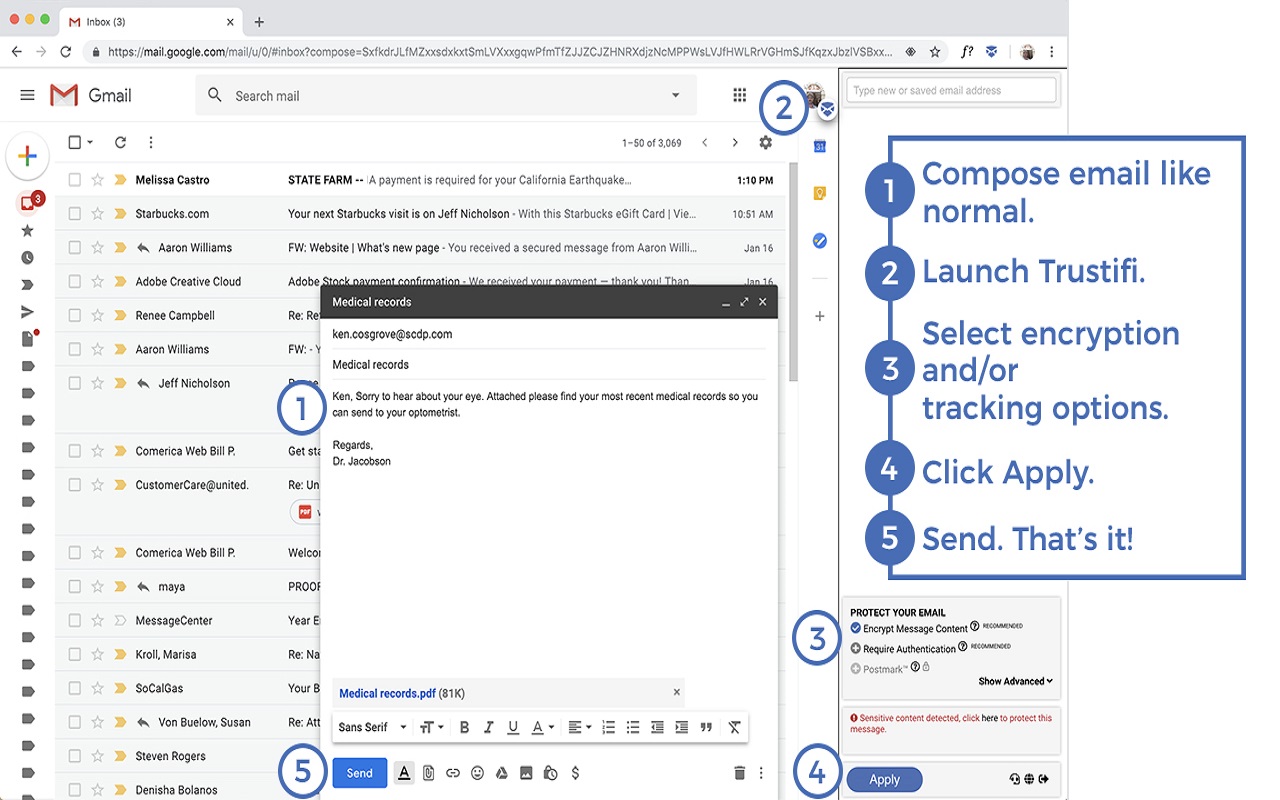Refresh the inbox list

click(120, 142)
